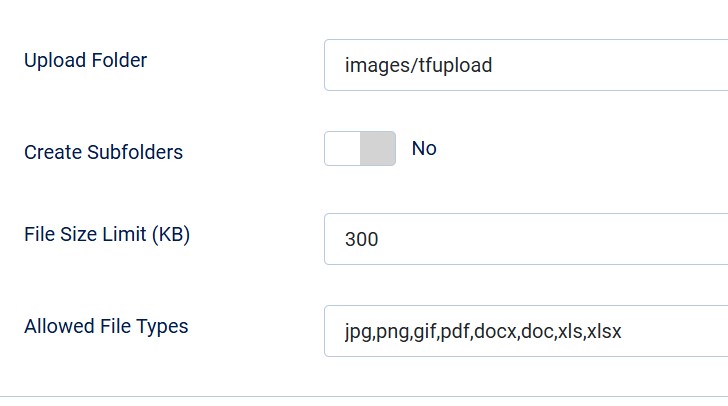Click the "Upload Folder" label

pyautogui.click(x=85, y=60)
